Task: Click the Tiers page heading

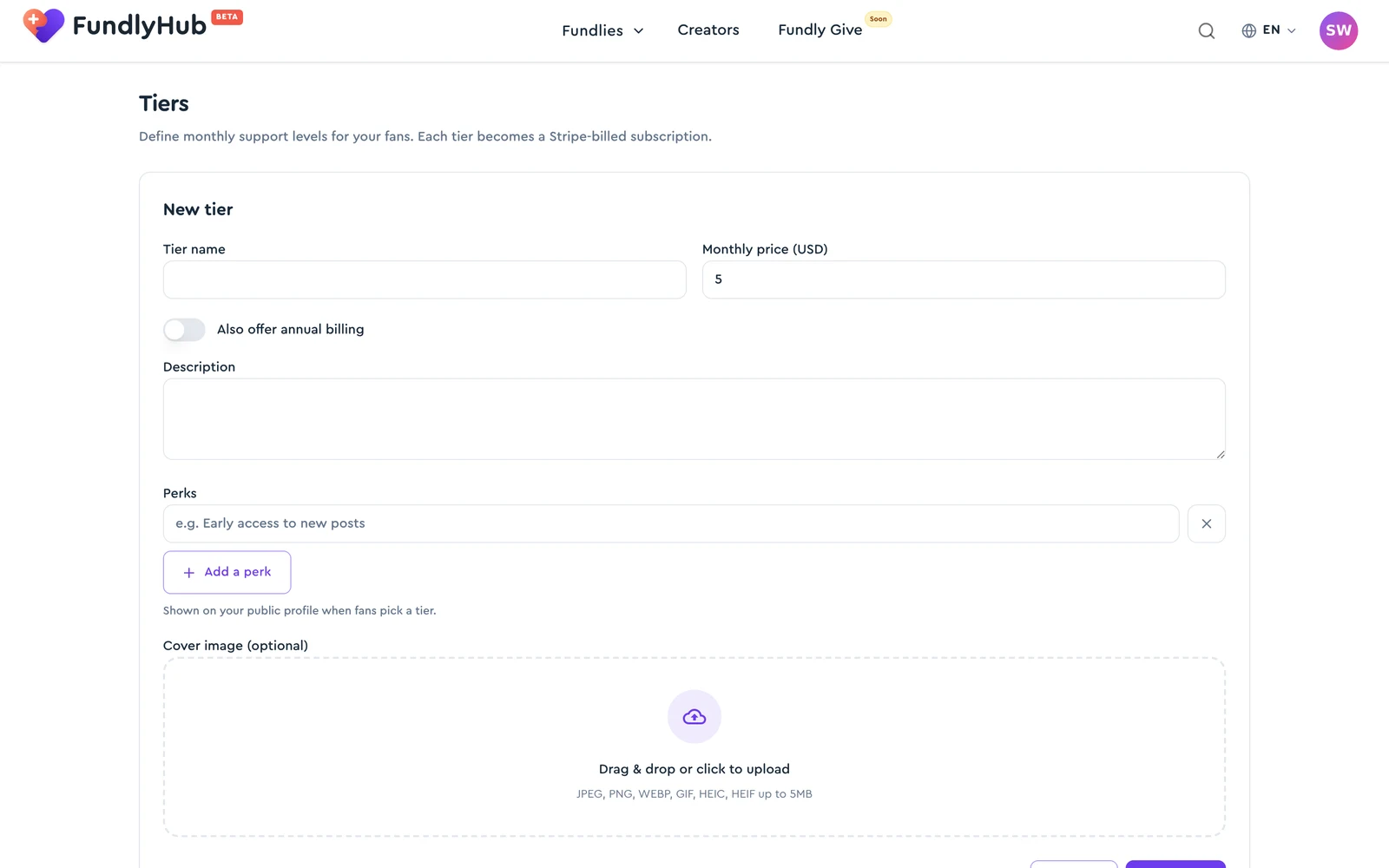Action: (x=163, y=103)
